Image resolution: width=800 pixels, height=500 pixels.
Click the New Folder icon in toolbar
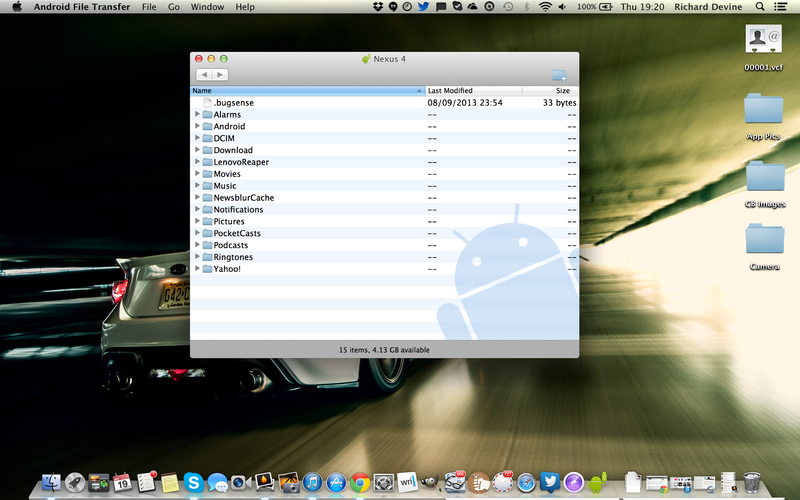pyautogui.click(x=559, y=75)
